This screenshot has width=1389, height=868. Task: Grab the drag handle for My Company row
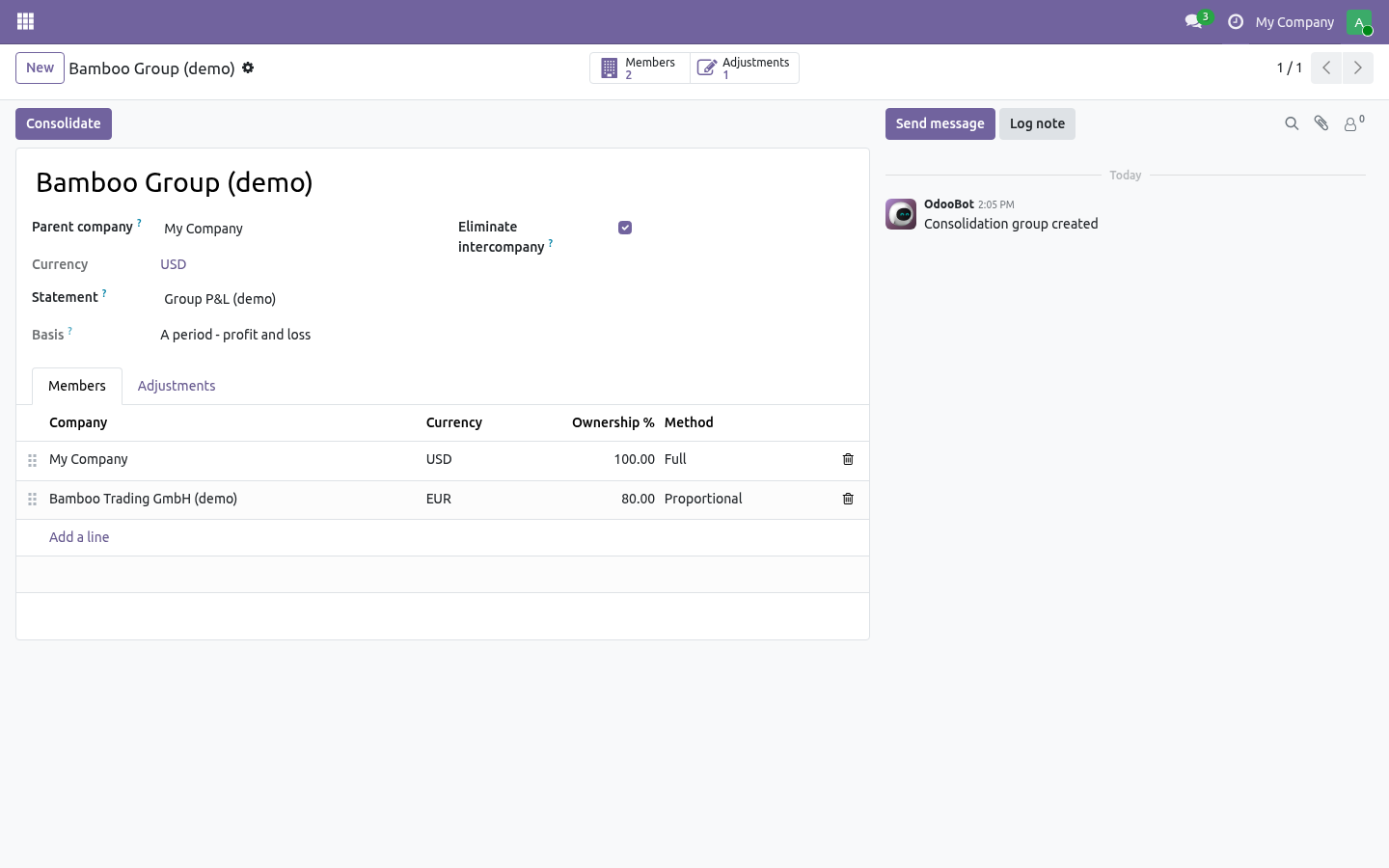pos(32,460)
